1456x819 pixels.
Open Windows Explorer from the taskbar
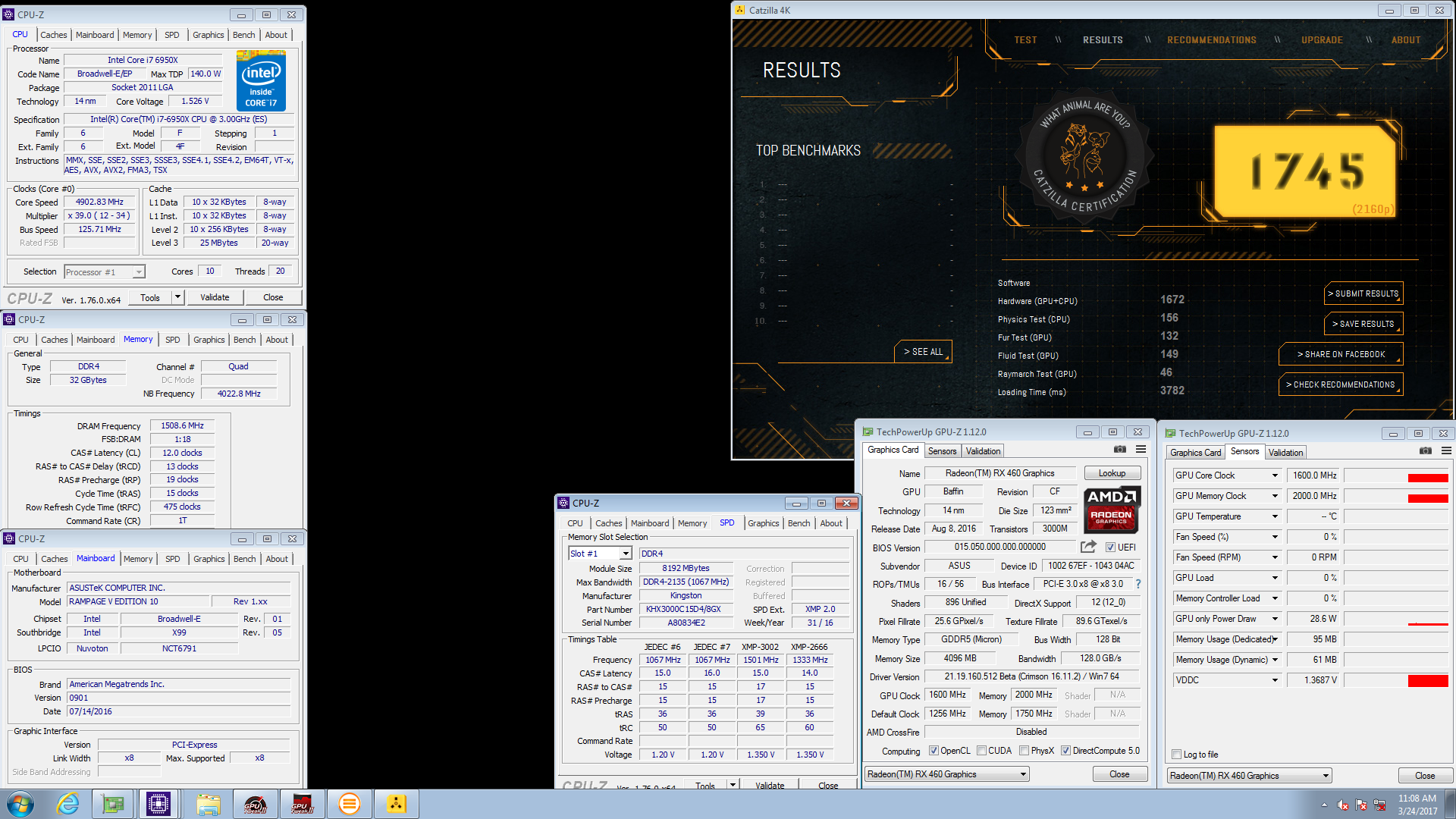(x=208, y=804)
